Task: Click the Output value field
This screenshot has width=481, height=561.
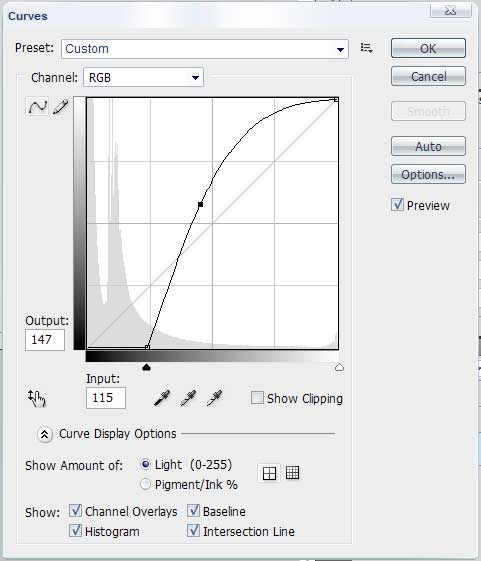Action: [45, 340]
